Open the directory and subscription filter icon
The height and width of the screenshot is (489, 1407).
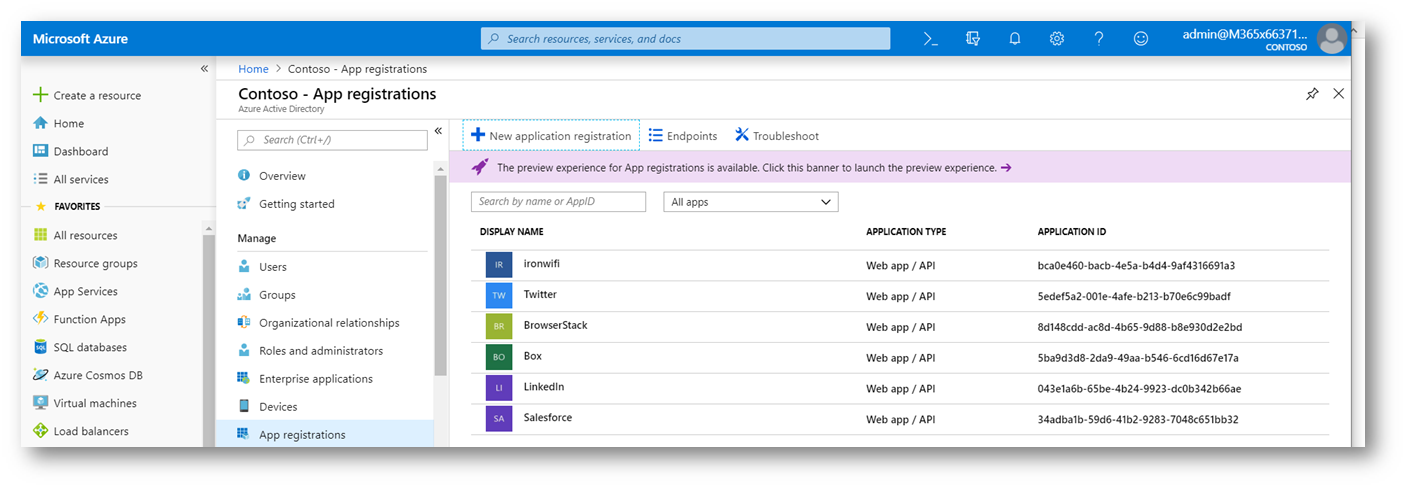[x=973, y=39]
